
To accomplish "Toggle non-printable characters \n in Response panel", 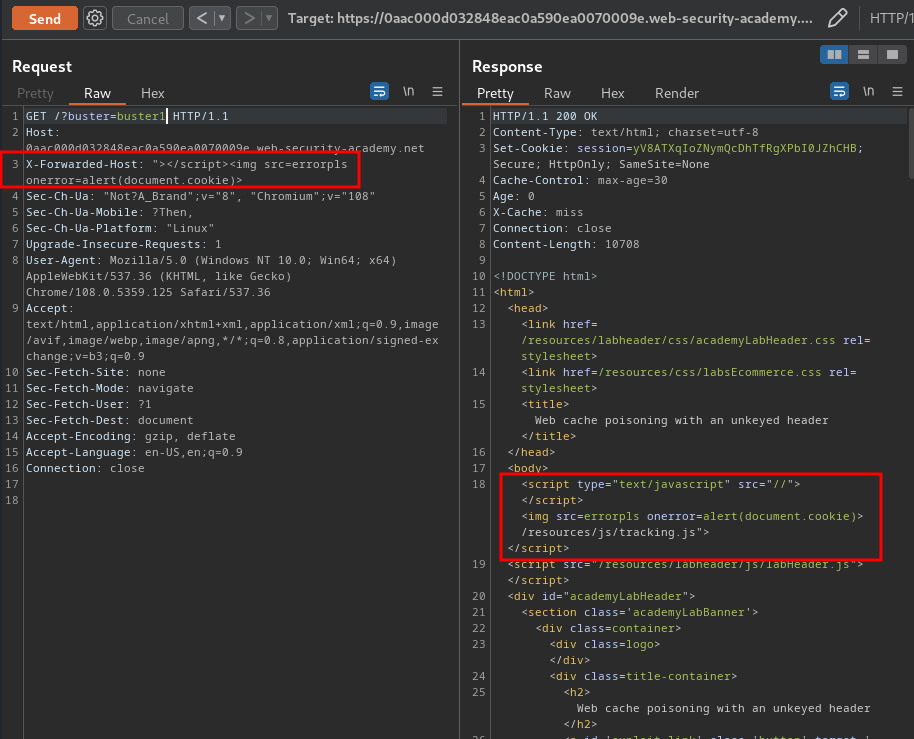I will coord(869,92).
